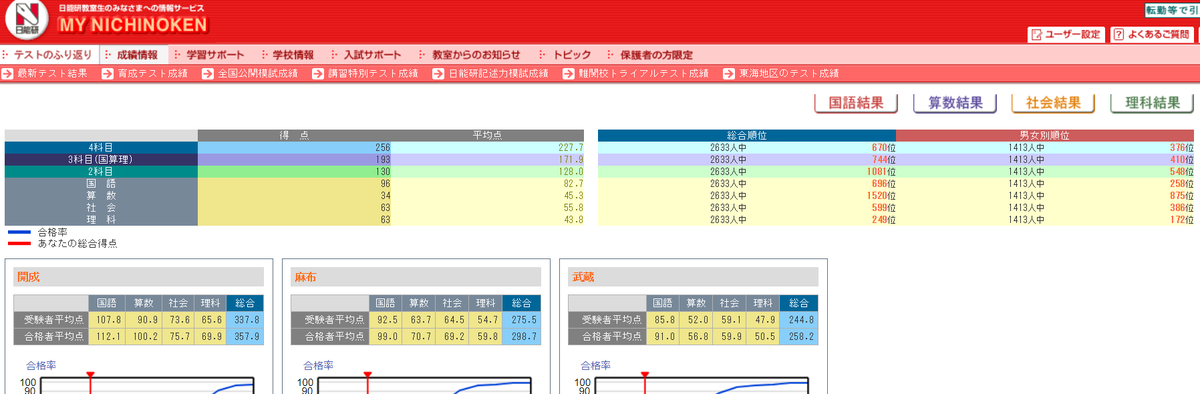Click the 得点 column header
Viewport: 1200px width, 394px height.
(294, 135)
